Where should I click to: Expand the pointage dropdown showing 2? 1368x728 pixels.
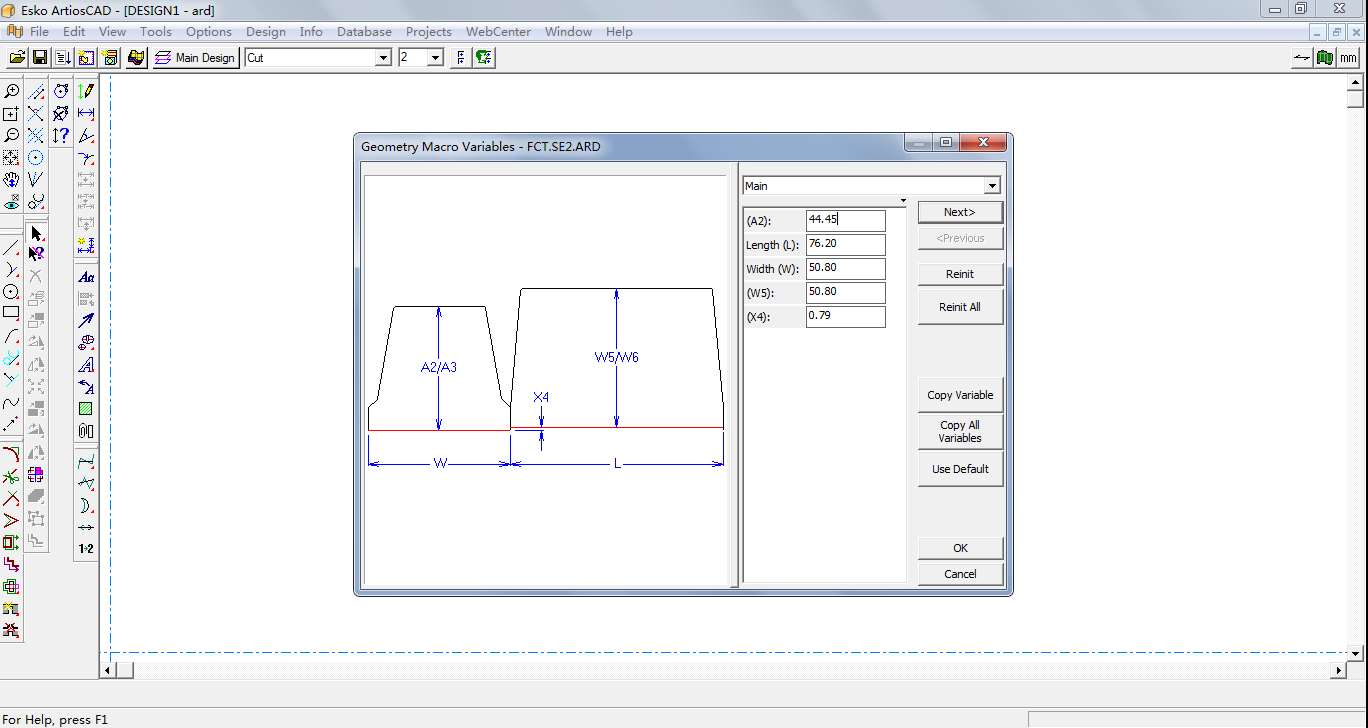[x=435, y=58]
